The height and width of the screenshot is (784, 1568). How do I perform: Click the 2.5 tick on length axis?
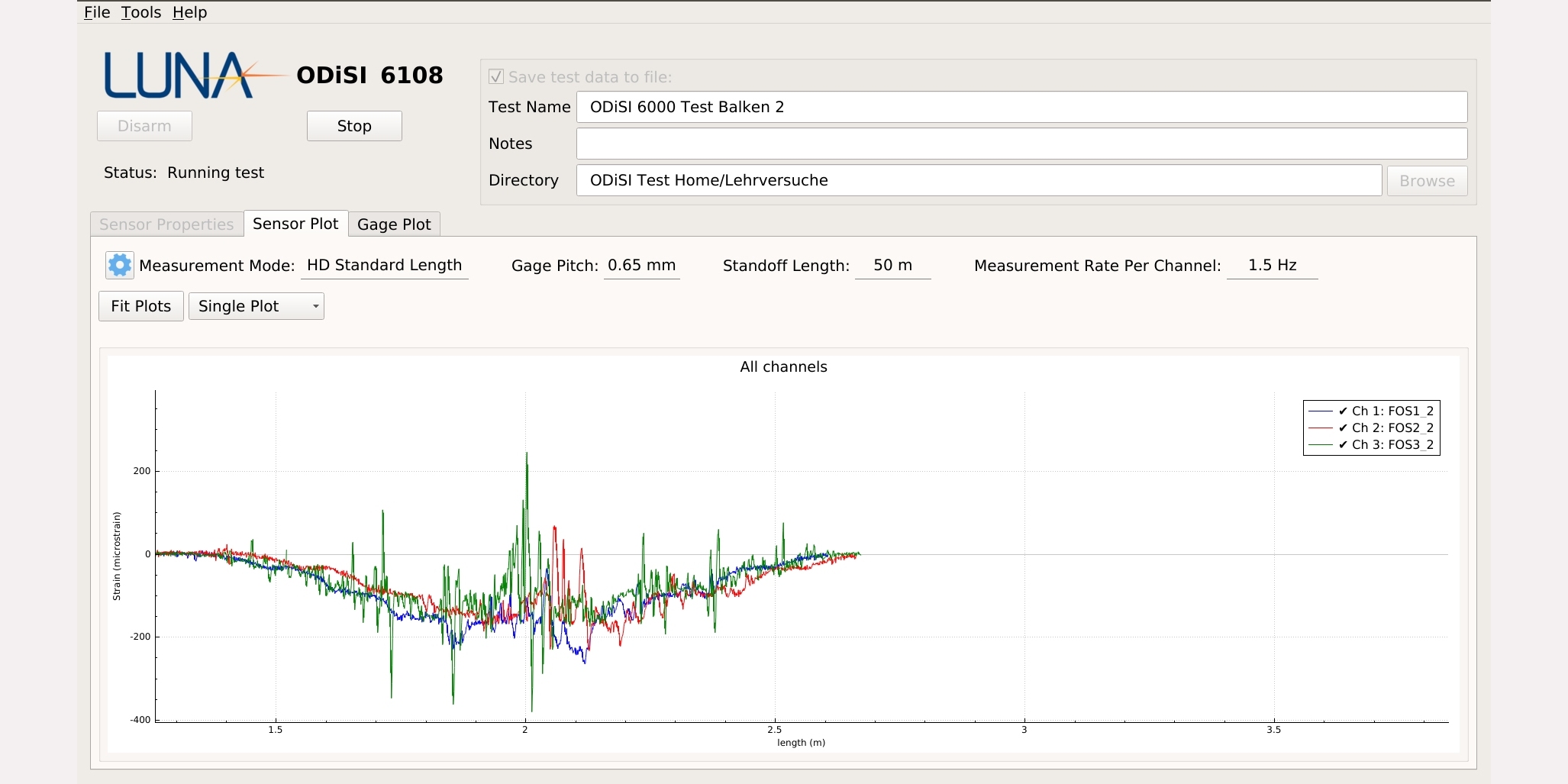point(774,730)
